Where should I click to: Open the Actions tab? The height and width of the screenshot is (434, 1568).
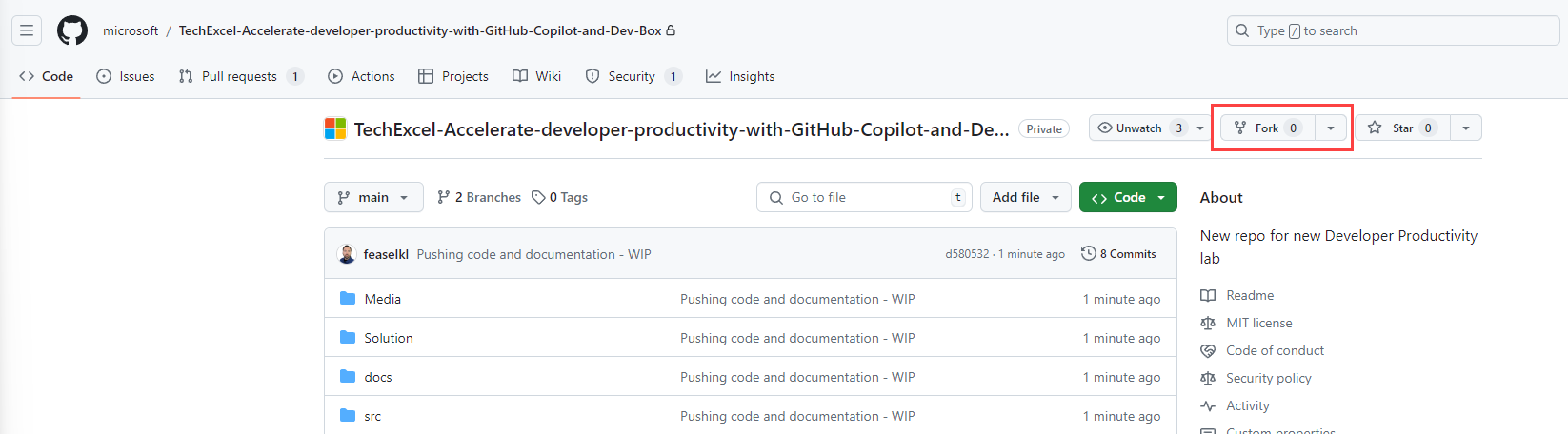[x=361, y=76]
